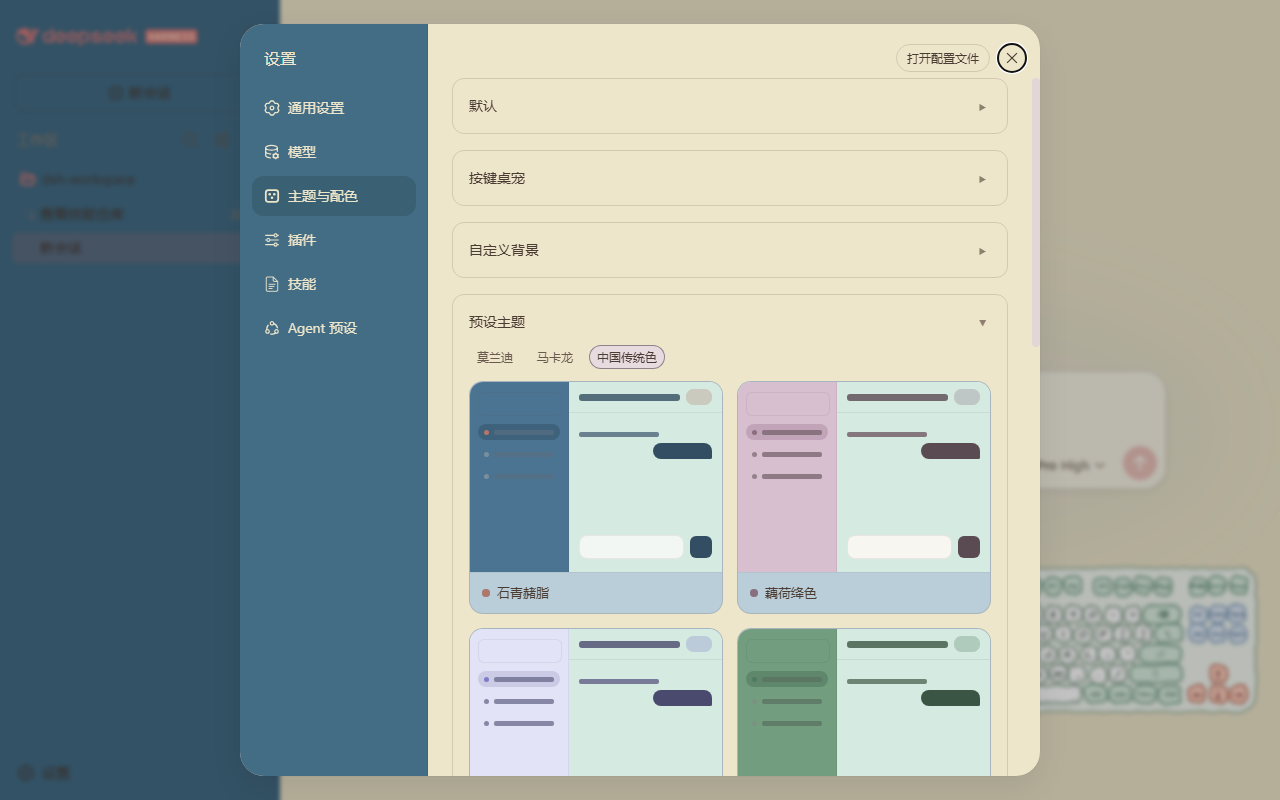Choose the lavender-sidebar theme preview card
Image resolution: width=1280 pixels, height=800 pixels.
point(596,702)
